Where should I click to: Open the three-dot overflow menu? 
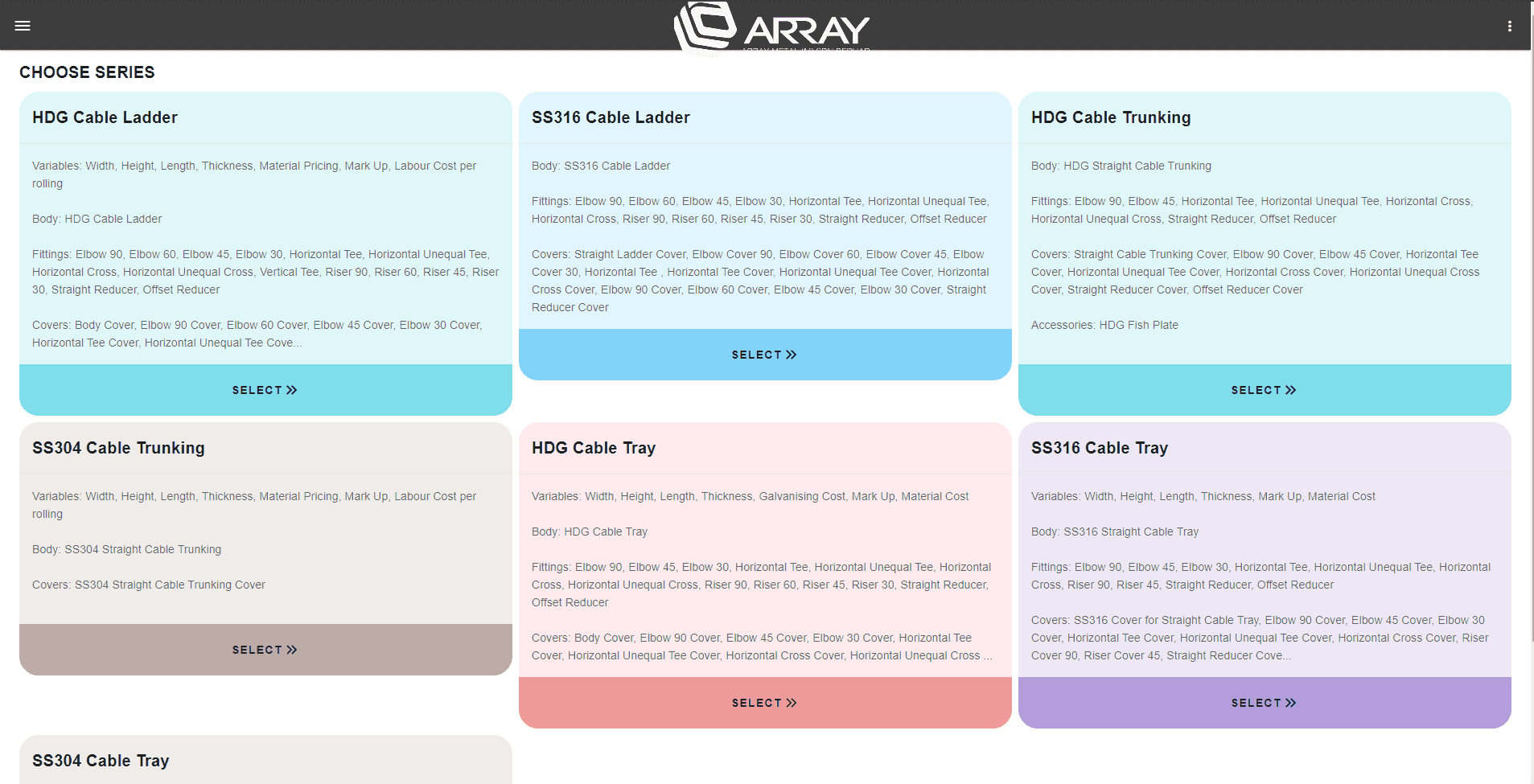pos(1510,25)
